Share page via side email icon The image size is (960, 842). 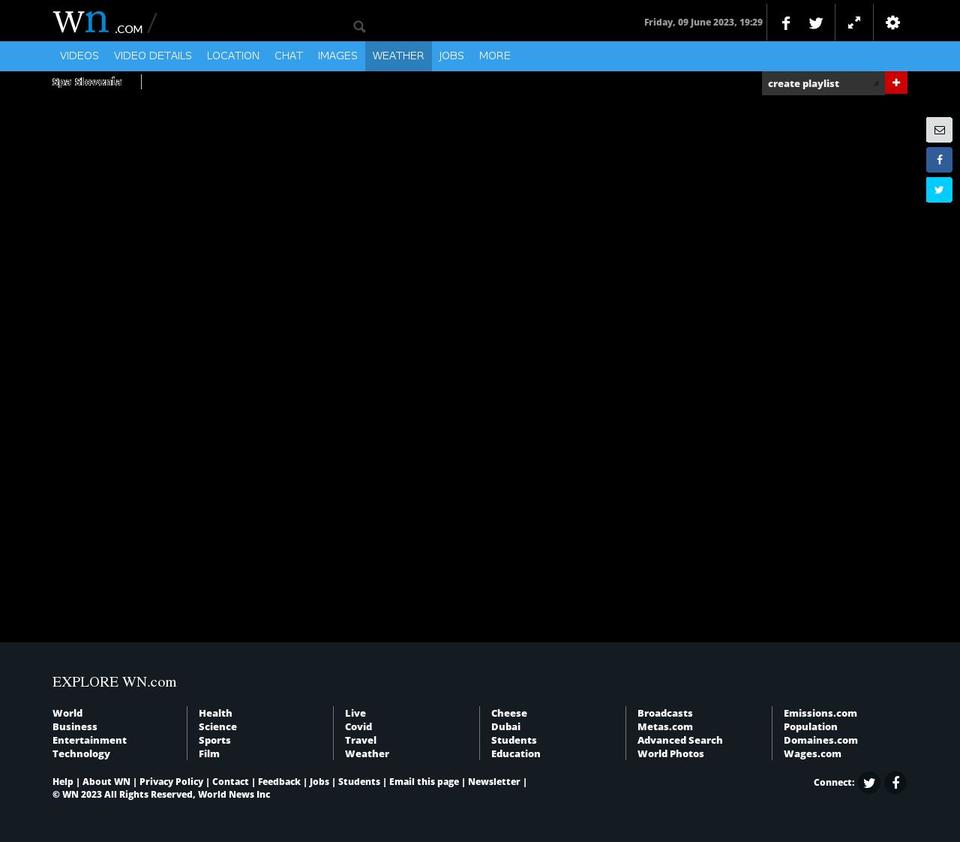[x=939, y=130]
